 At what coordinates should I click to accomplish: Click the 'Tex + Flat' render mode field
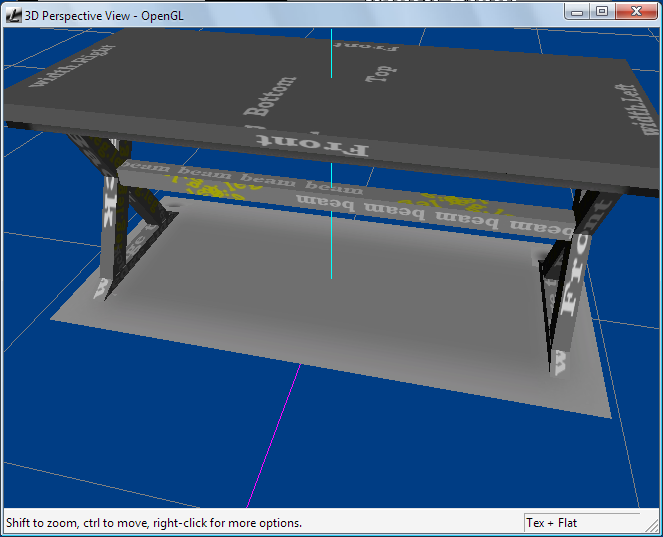pyautogui.click(x=580, y=522)
